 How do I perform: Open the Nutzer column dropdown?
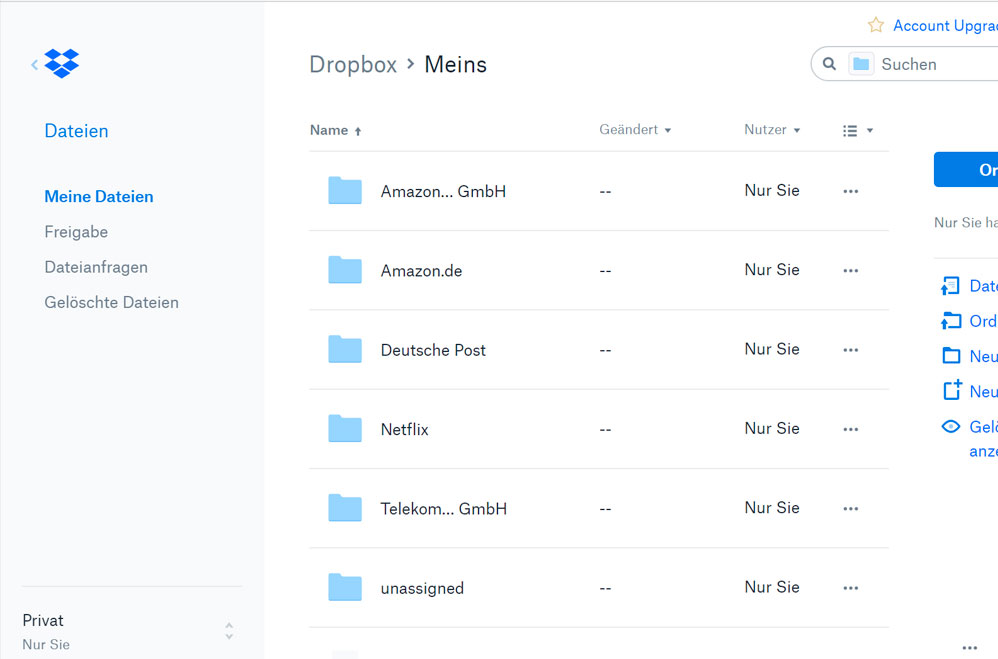(772, 129)
